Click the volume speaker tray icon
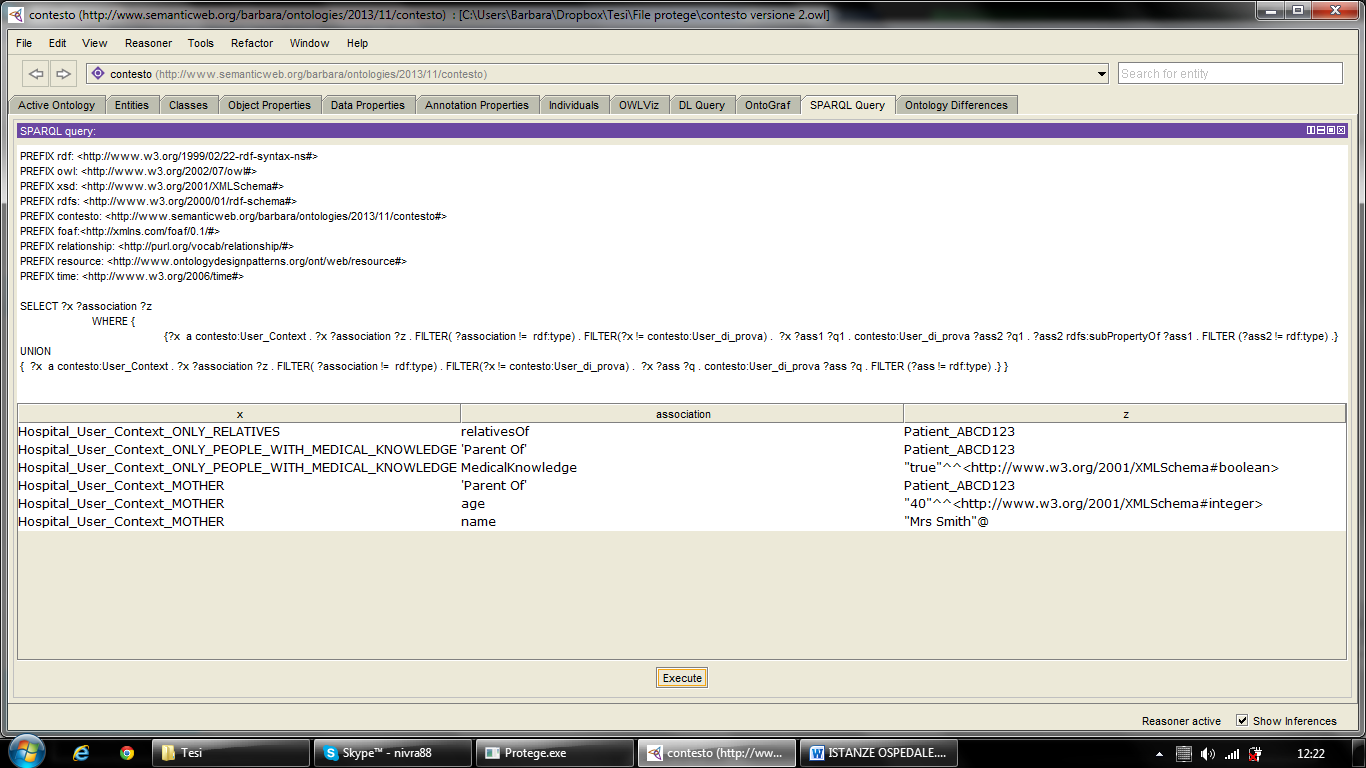 (x=1207, y=753)
